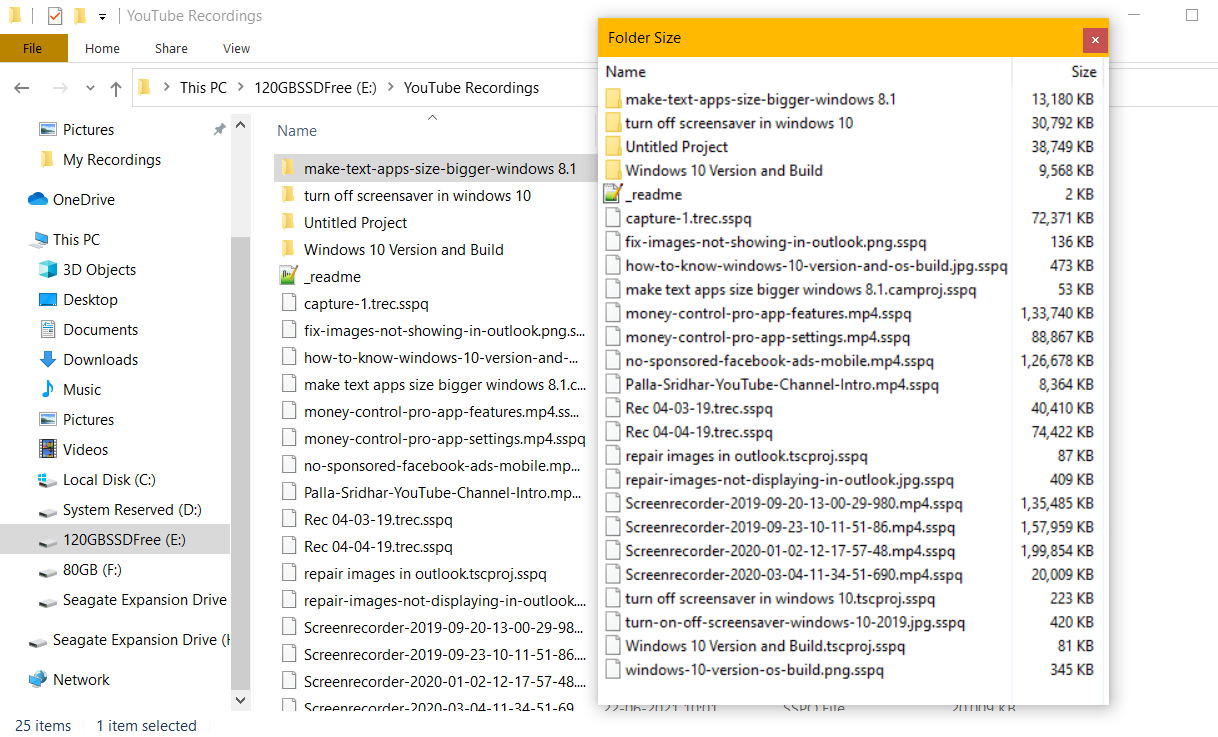
Task: Click navigation pane scrollbar up arrow
Action: click(240, 126)
